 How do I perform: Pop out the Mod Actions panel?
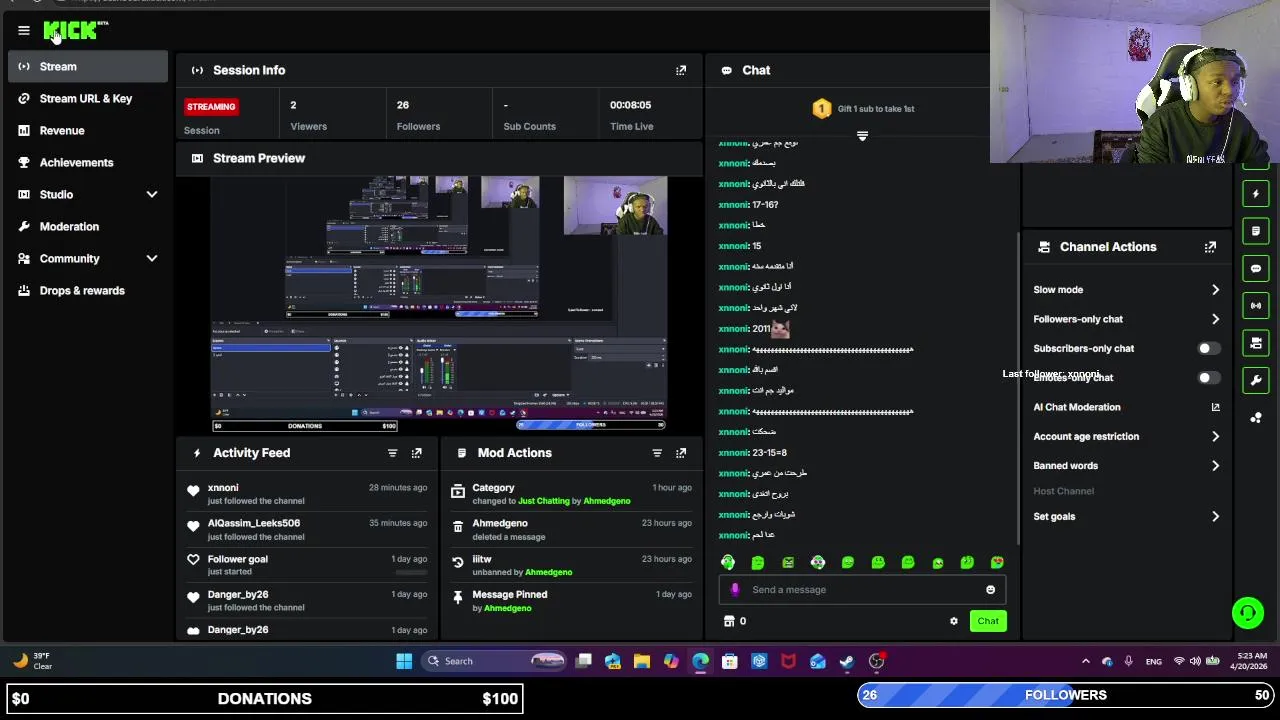coord(681,453)
